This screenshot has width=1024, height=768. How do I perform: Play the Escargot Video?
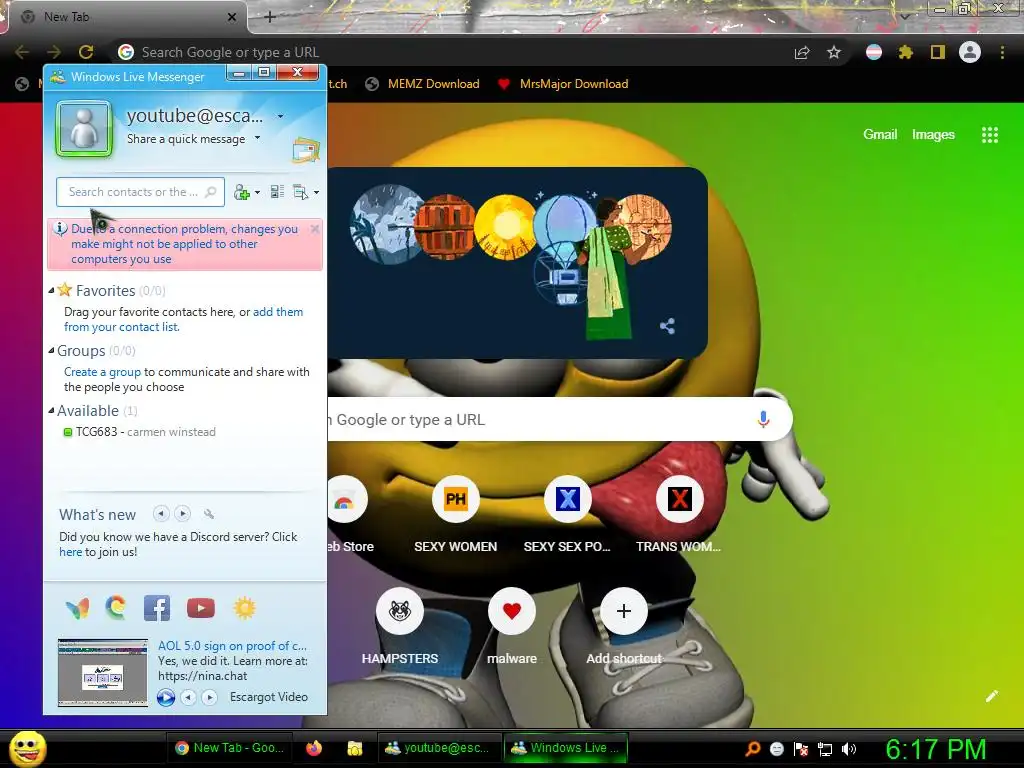click(x=166, y=697)
